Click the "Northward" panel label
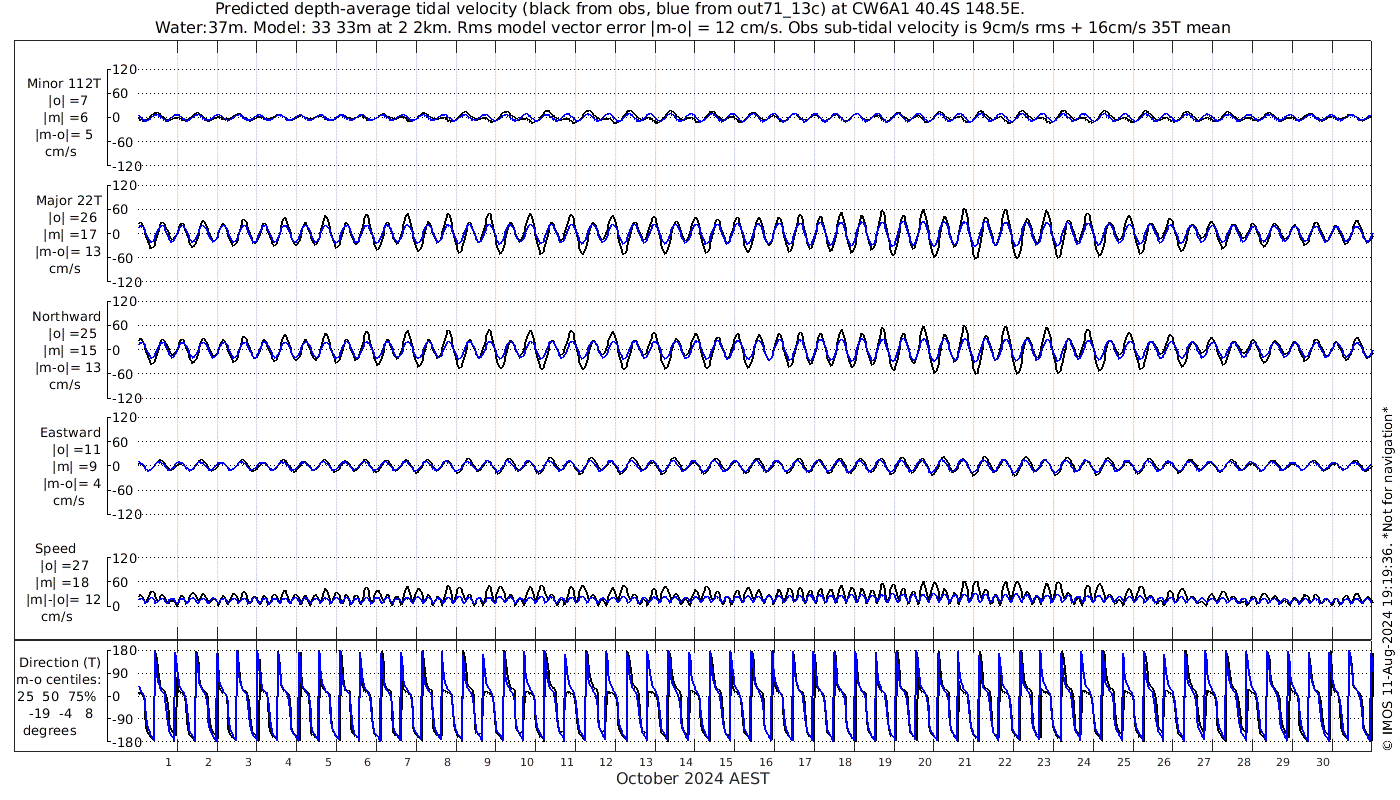 point(66,316)
